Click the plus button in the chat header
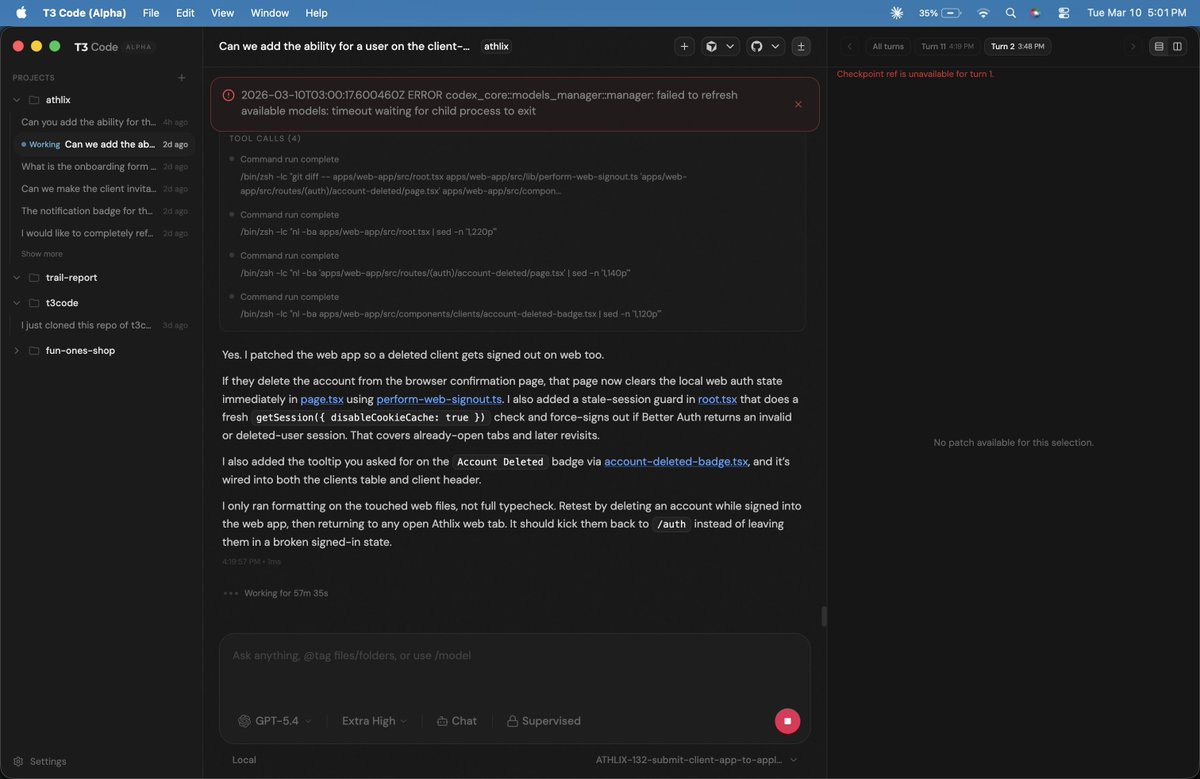 click(x=685, y=46)
